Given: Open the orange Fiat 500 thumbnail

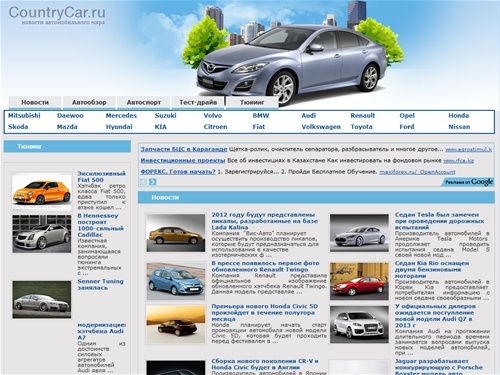Looking at the screenshot, I should [x=42, y=191].
